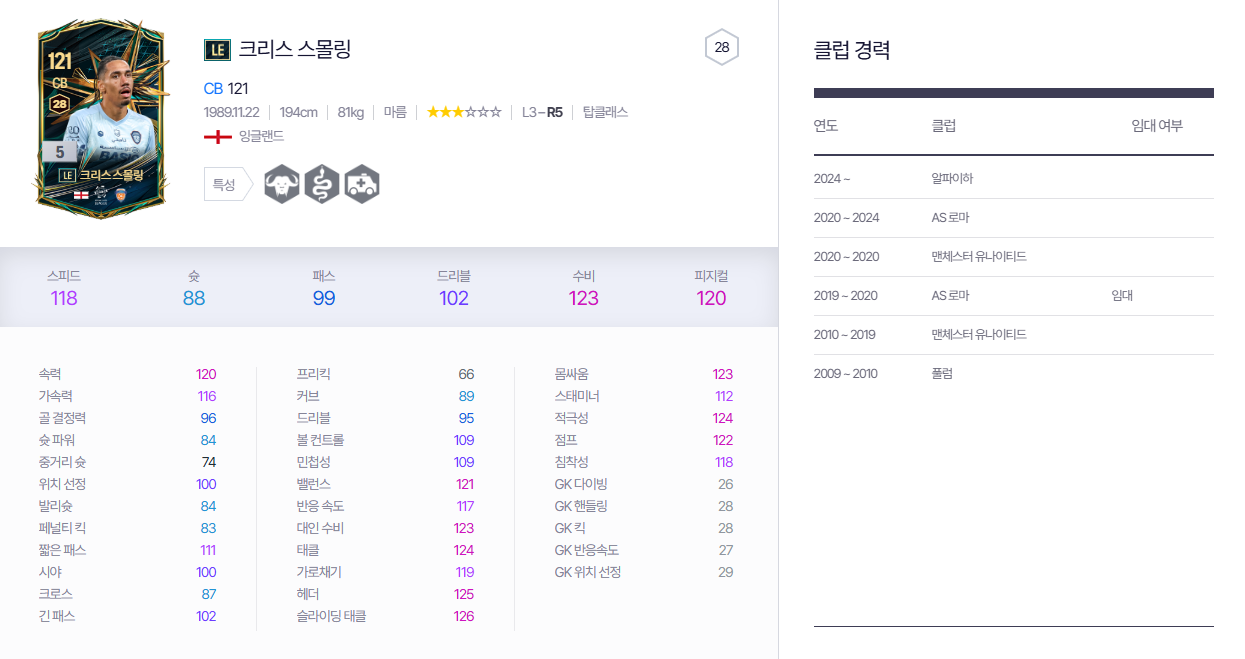Click the 클럽 경력 section heading
The width and height of the screenshot is (1245, 659).
point(852,50)
